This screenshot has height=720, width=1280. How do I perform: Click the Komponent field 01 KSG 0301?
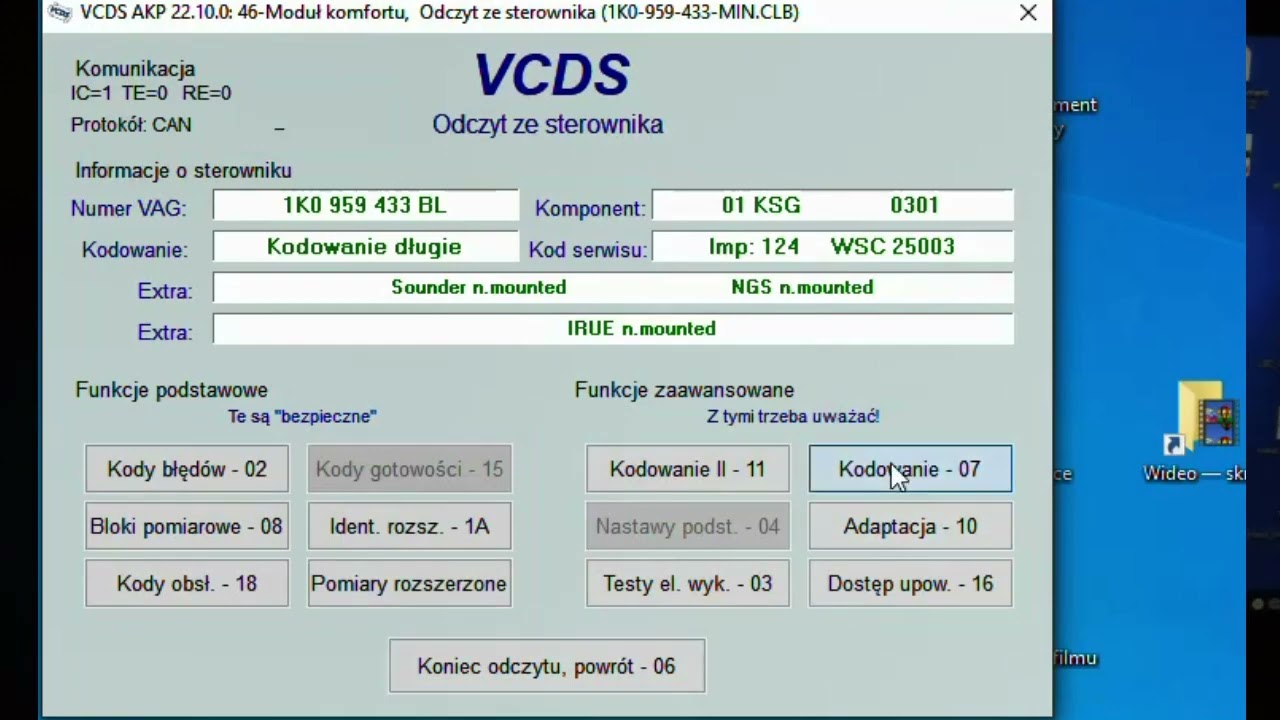tap(832, 206)
